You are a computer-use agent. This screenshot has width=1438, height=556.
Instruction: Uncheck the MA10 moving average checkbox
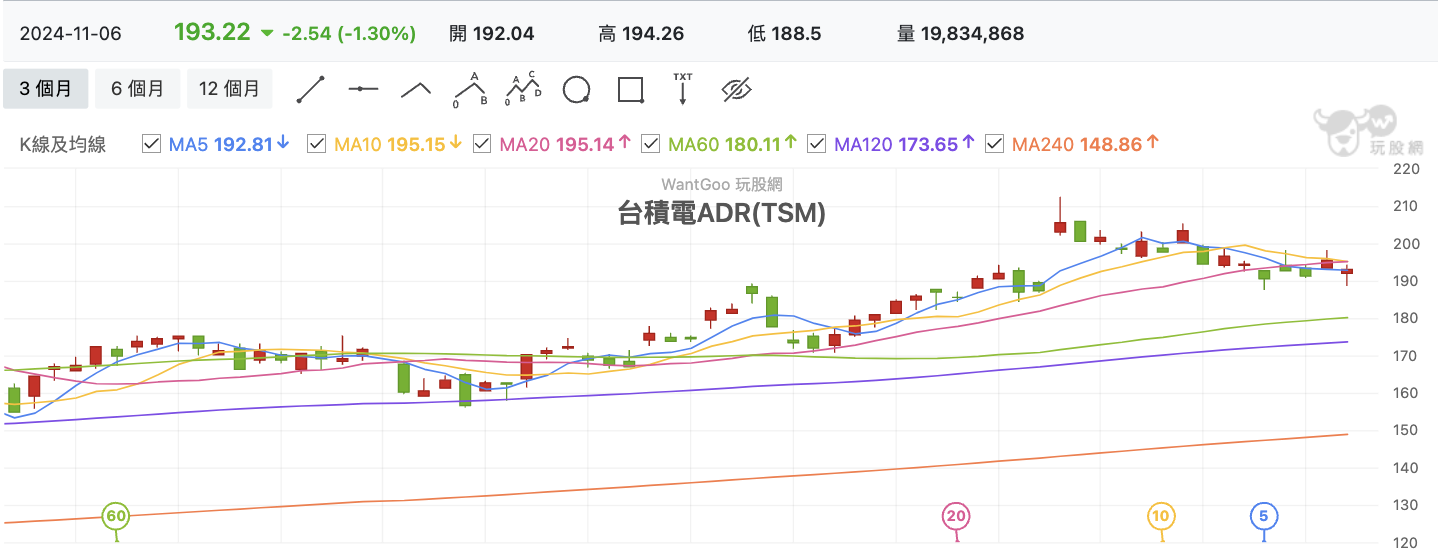pos(317,144)
